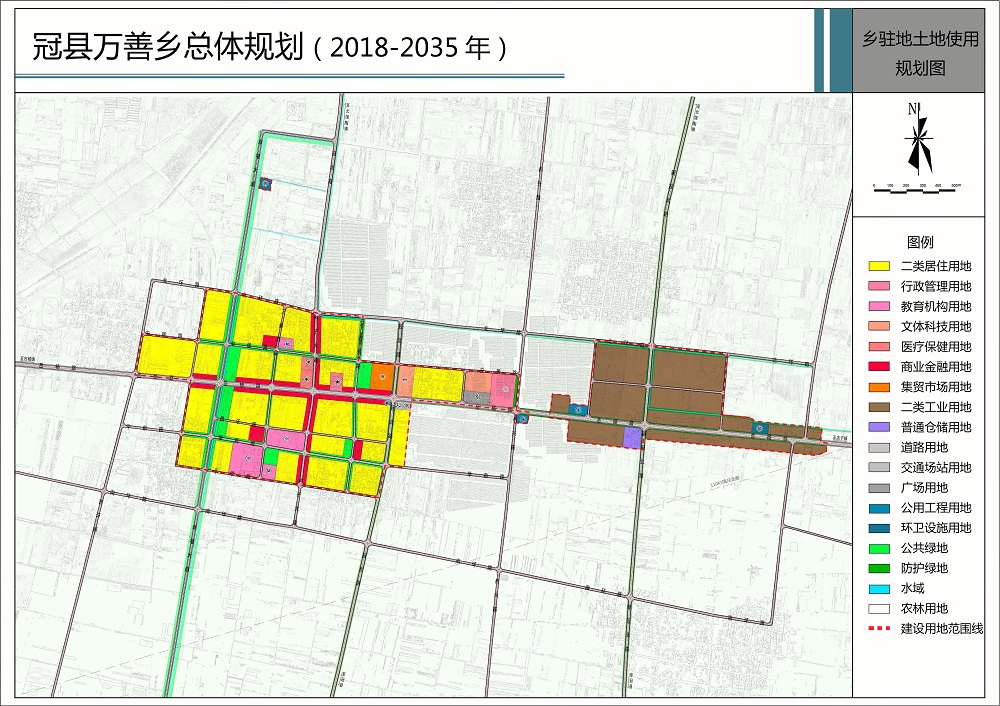Click the purple warehouse storage parcel

pos(631,437)
